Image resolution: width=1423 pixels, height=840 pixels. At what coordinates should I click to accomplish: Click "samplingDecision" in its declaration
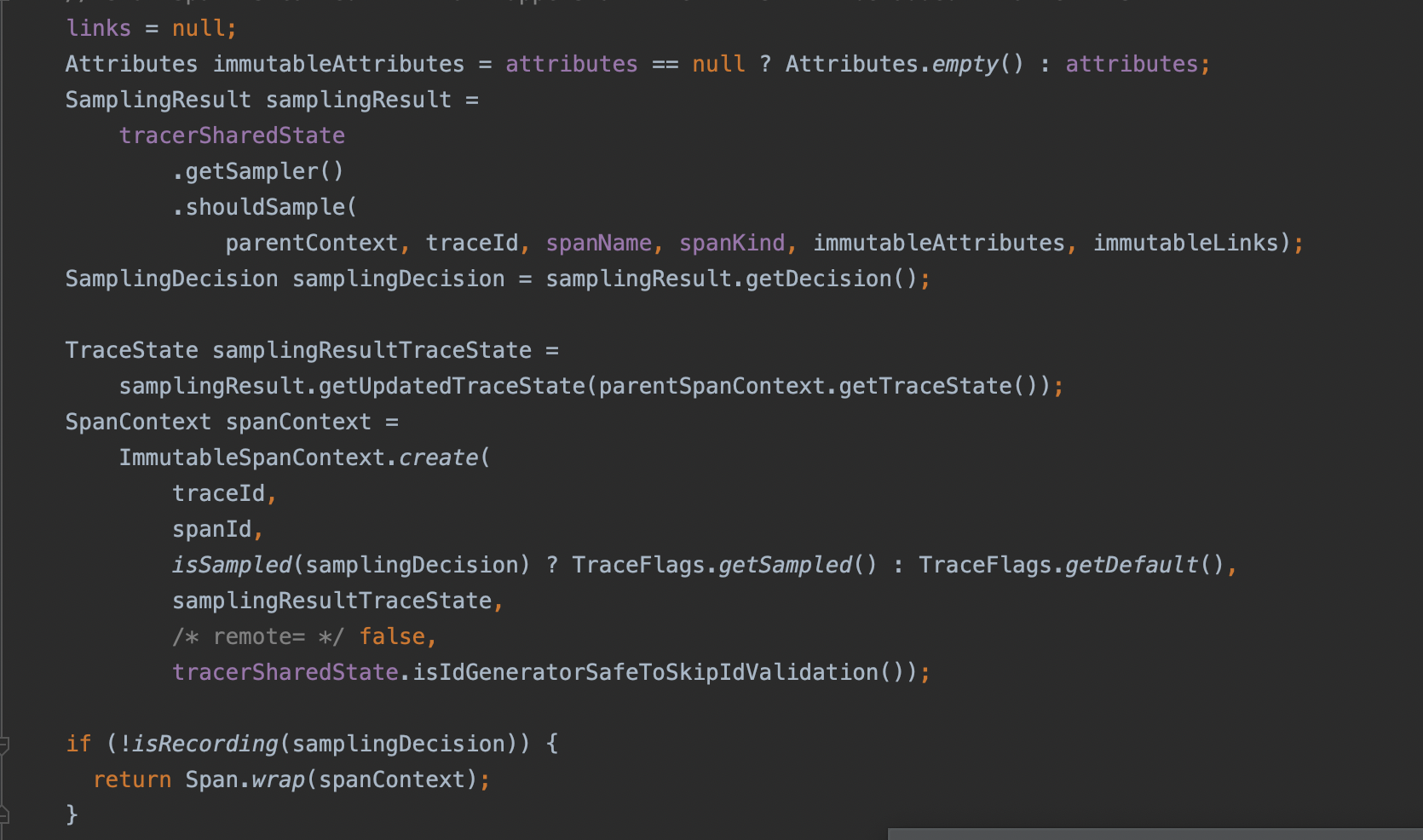[399, 279]
